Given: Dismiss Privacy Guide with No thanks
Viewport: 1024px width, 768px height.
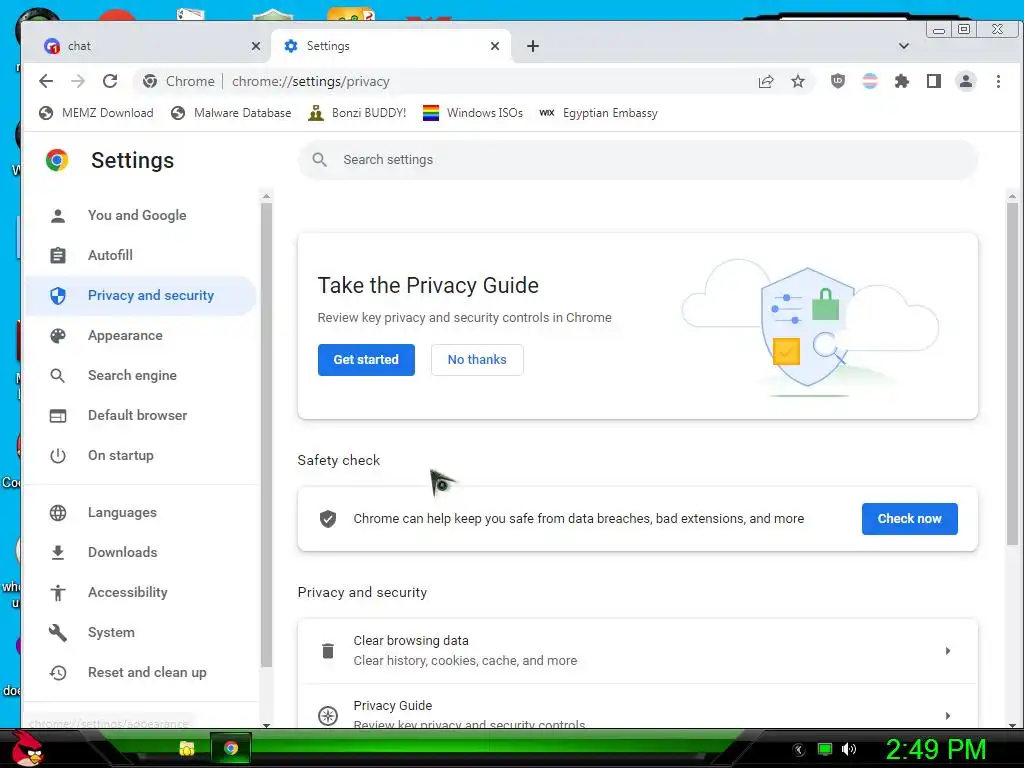Looking at the screenshot, I should [477, 360].
